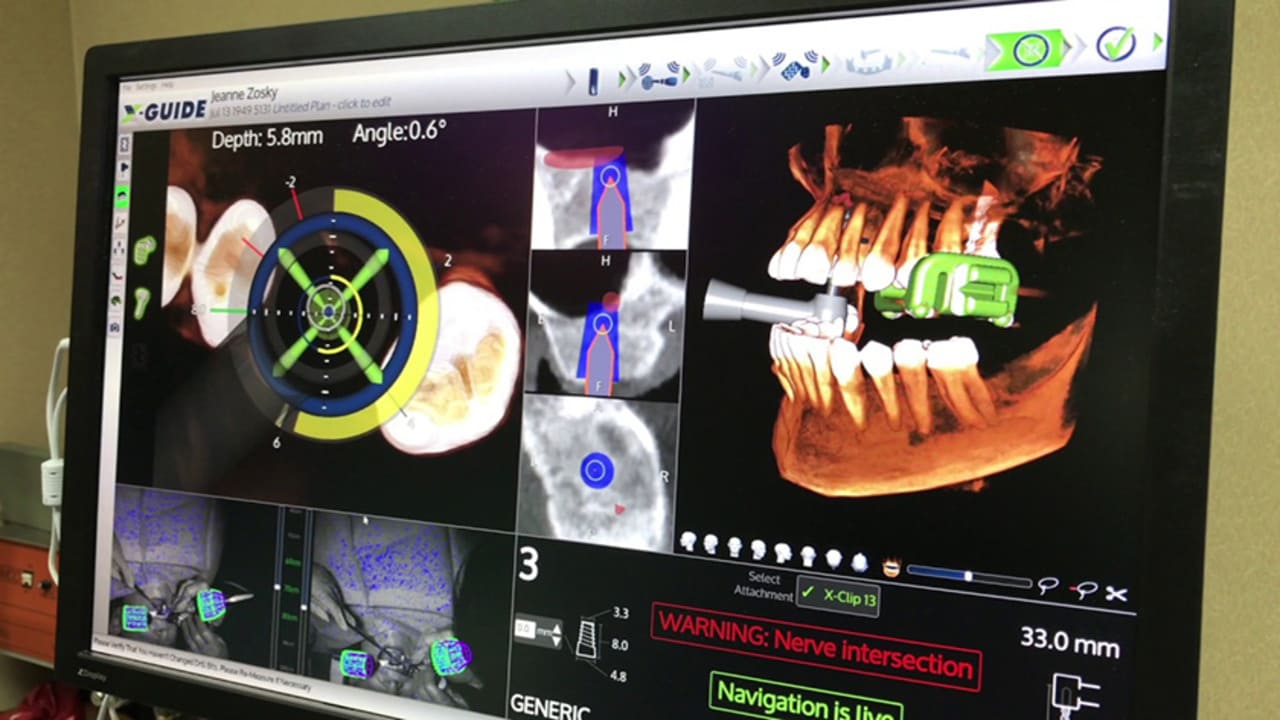Click the checkmark verification step icon

coord(1118,45)
